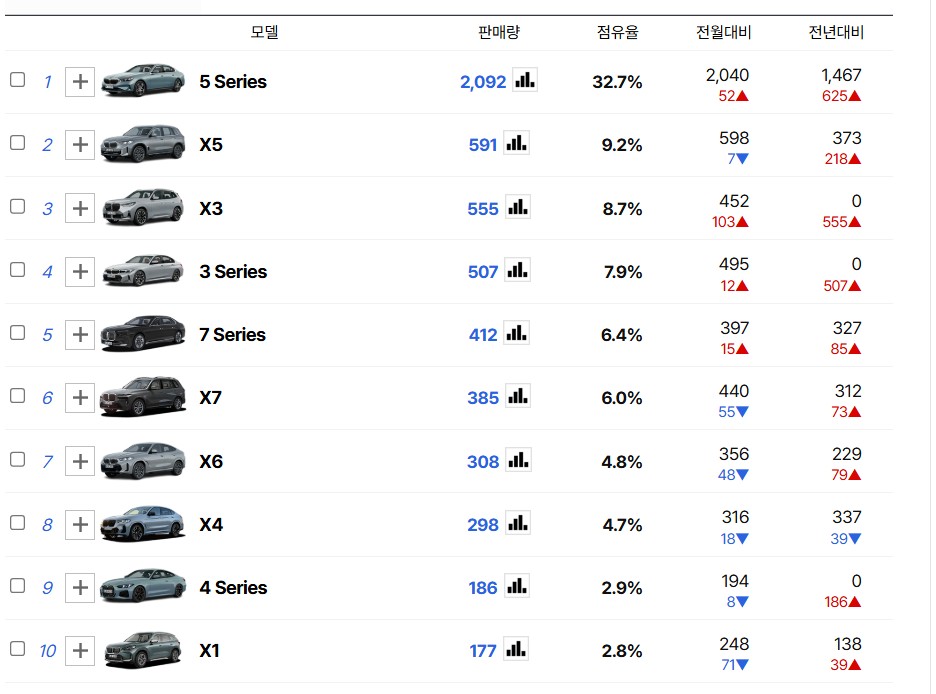Open sales chart icon for 3 Series
Image resolution: width=936 pixels, height=694 pixels.
pyautogui.click(x=518, y=270)
